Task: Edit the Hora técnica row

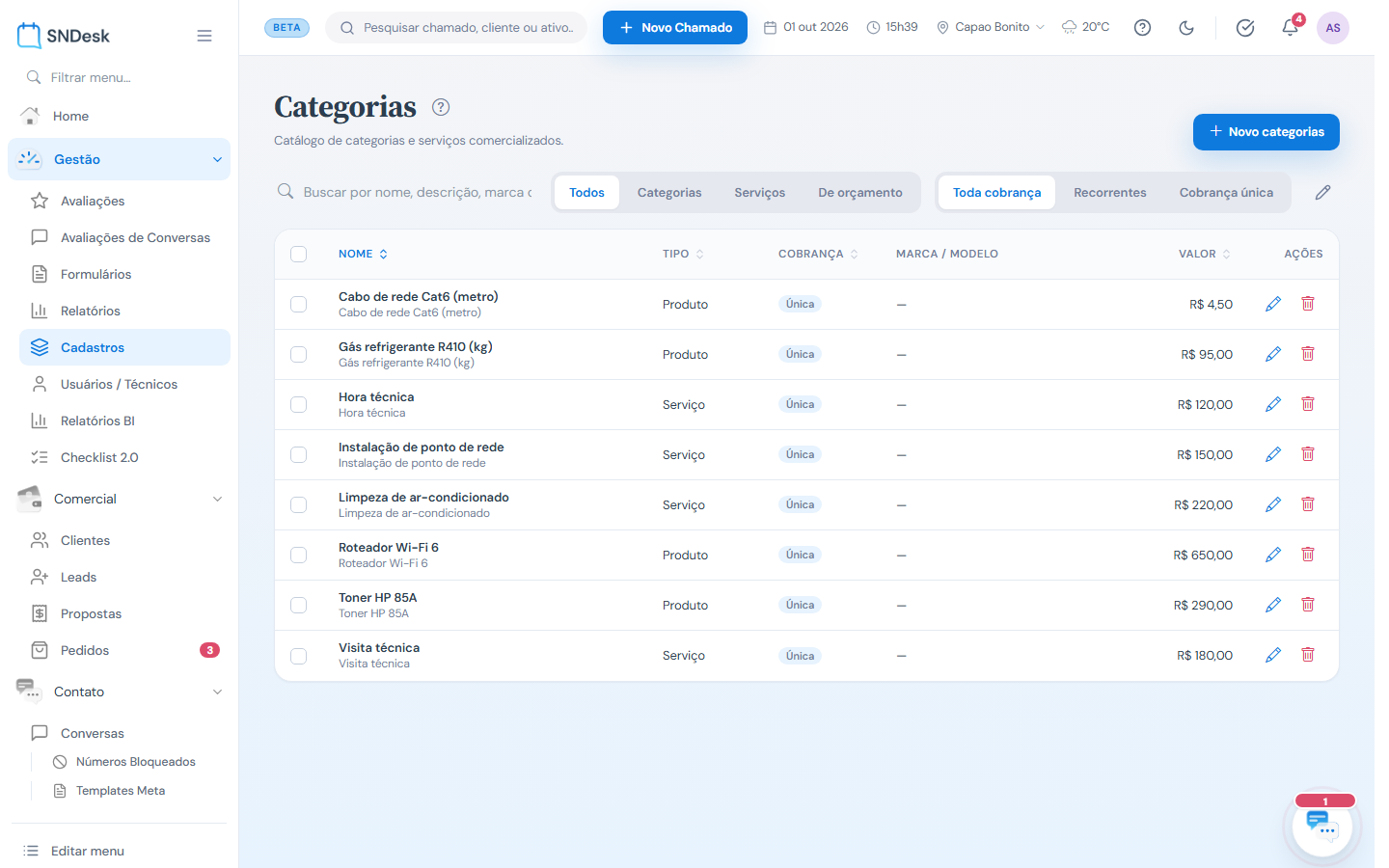Action: pos(1273,404)
